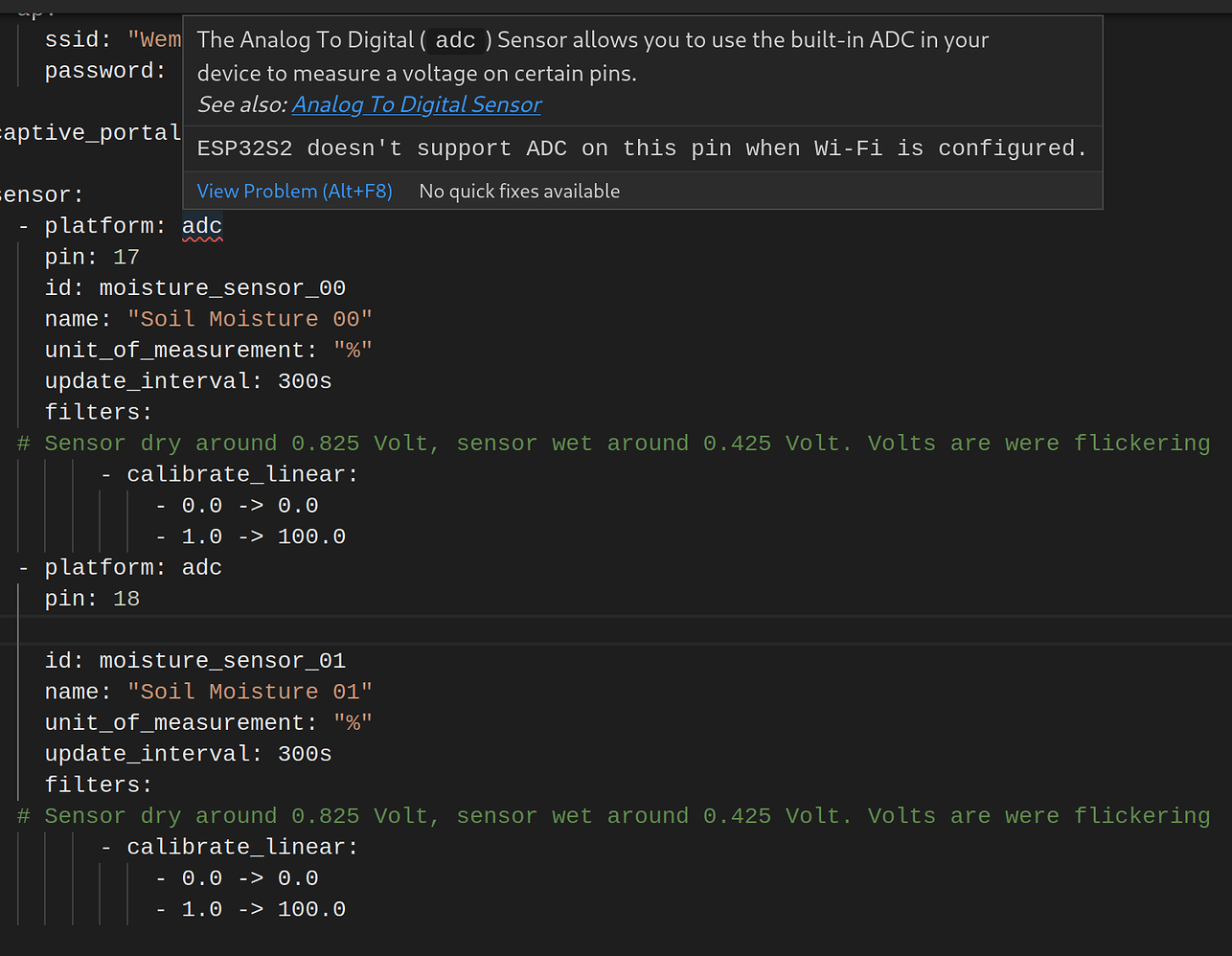Click the sensor: key above the first platform

(40, 195)
